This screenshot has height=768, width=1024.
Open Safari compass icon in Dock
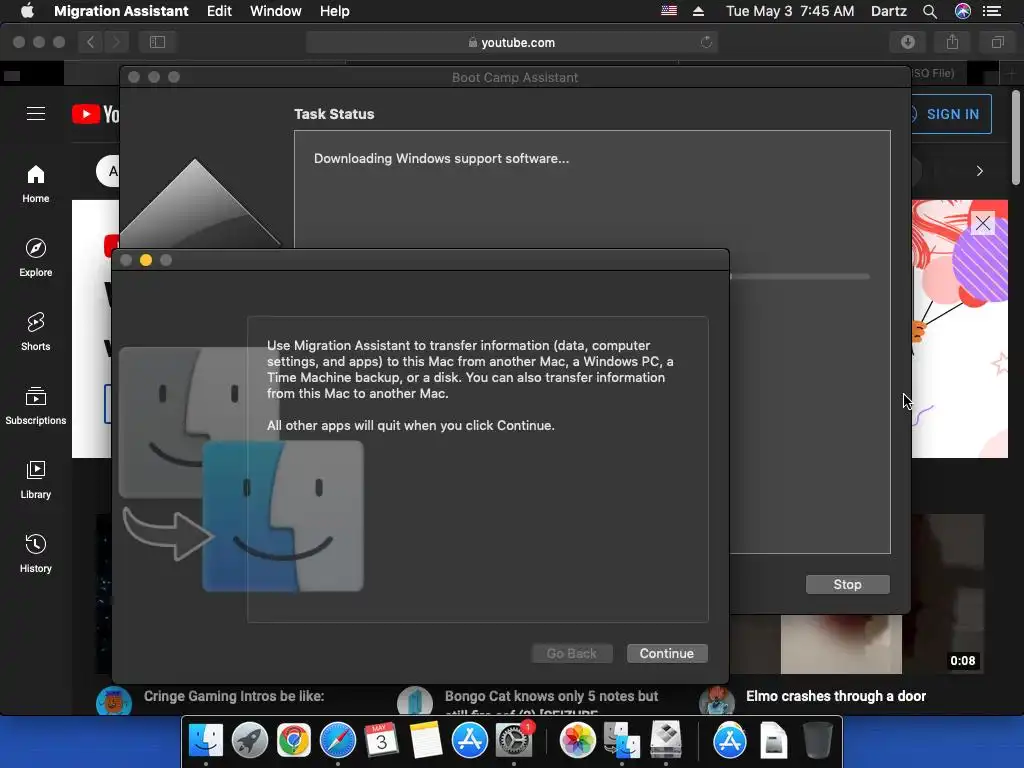pyautogui.click(x=337, y=740)
